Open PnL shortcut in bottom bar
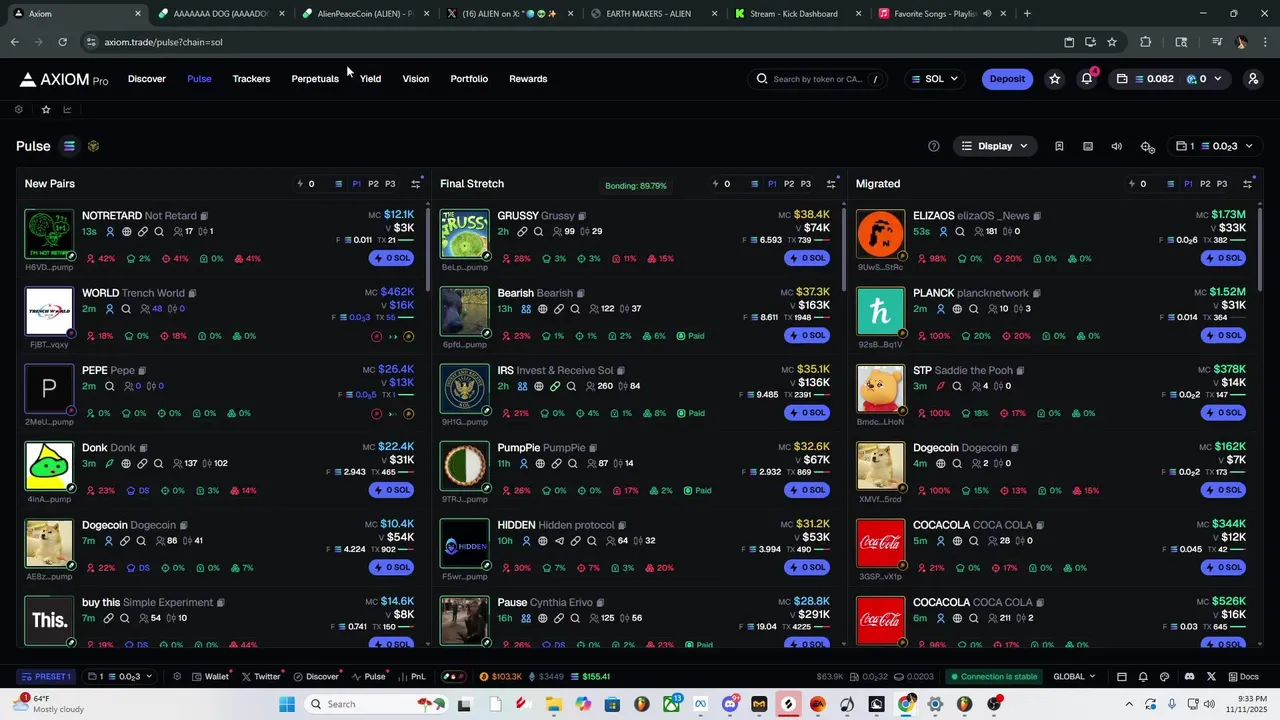 coord(412,677)
